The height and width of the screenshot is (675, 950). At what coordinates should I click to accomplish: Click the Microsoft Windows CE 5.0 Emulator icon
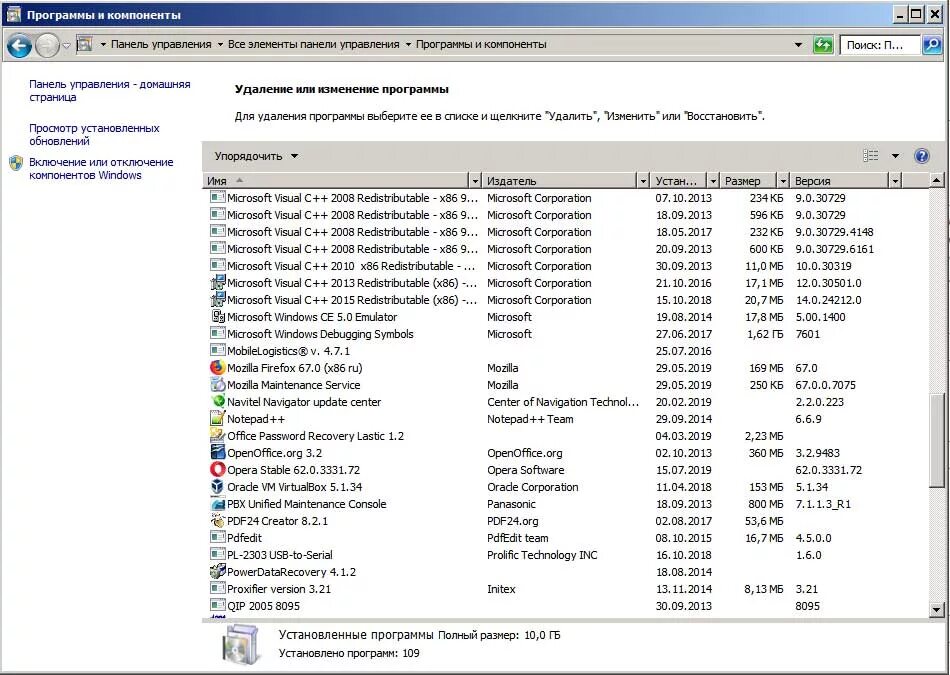pyautogui.click(x=218, y=317)
